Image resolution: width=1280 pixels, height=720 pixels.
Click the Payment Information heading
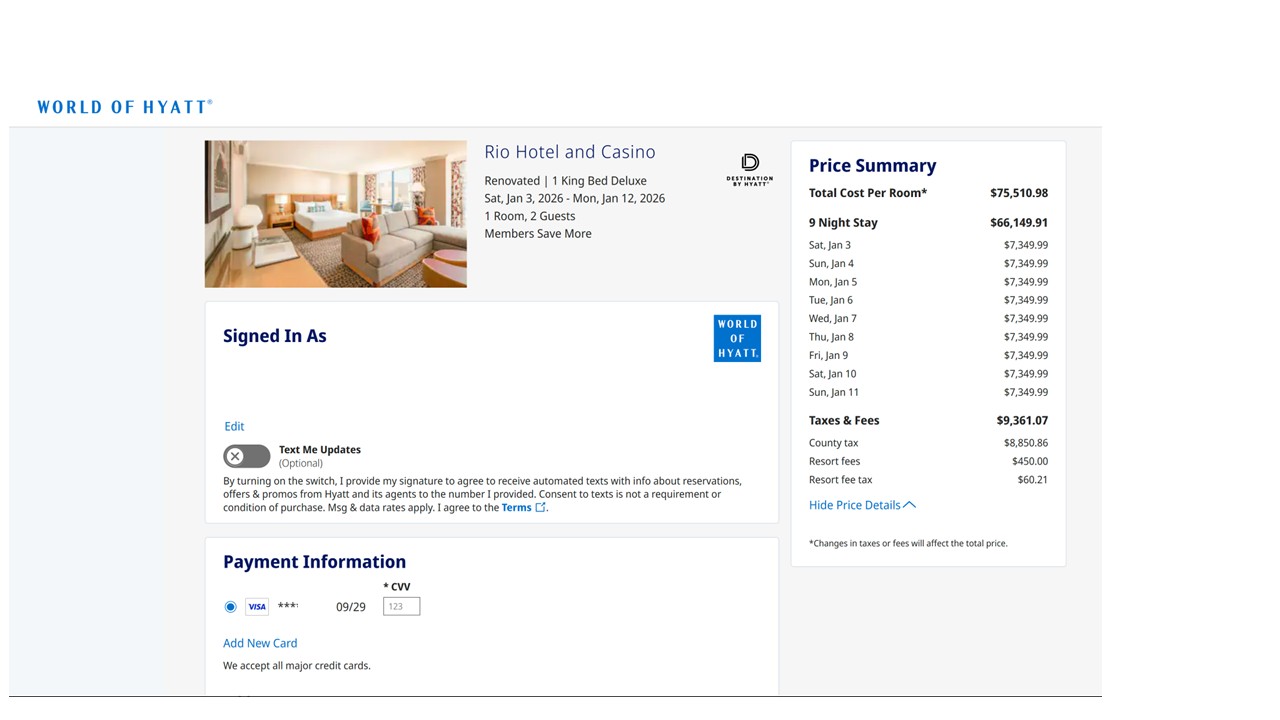314,562
